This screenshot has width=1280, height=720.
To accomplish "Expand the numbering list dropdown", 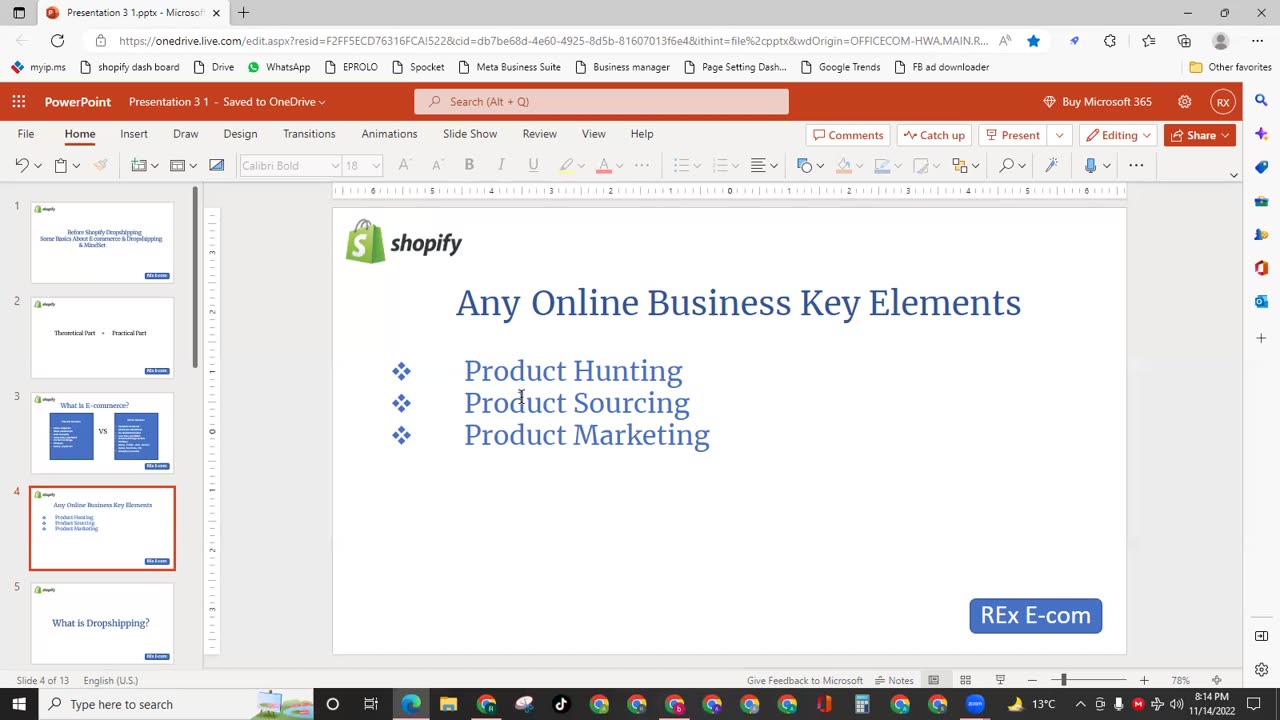I will [x=735, y=165].
